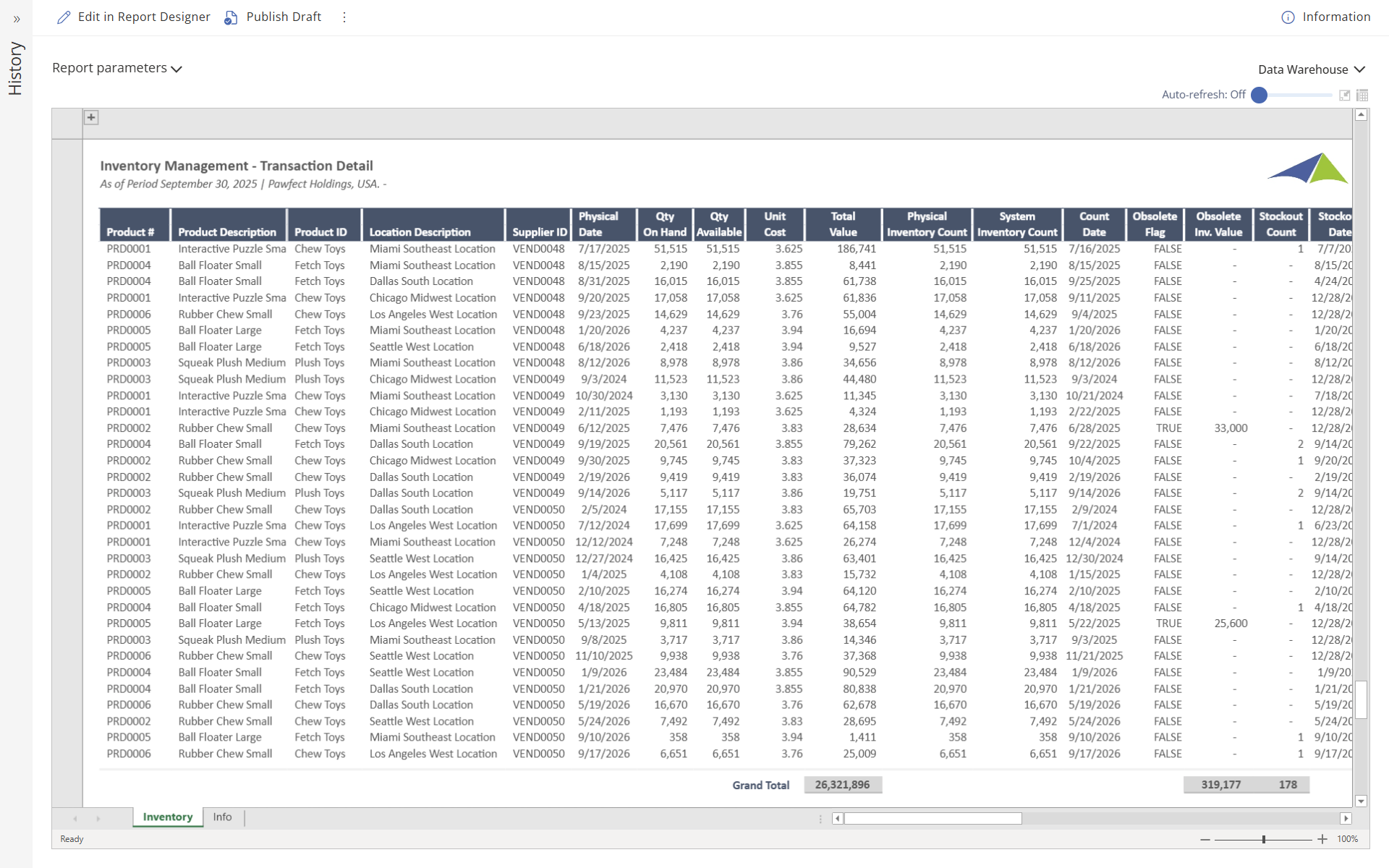The height and width of the screenshot is (868, 1389).
Task: Open the History side panel
Action: pos(16,69)
